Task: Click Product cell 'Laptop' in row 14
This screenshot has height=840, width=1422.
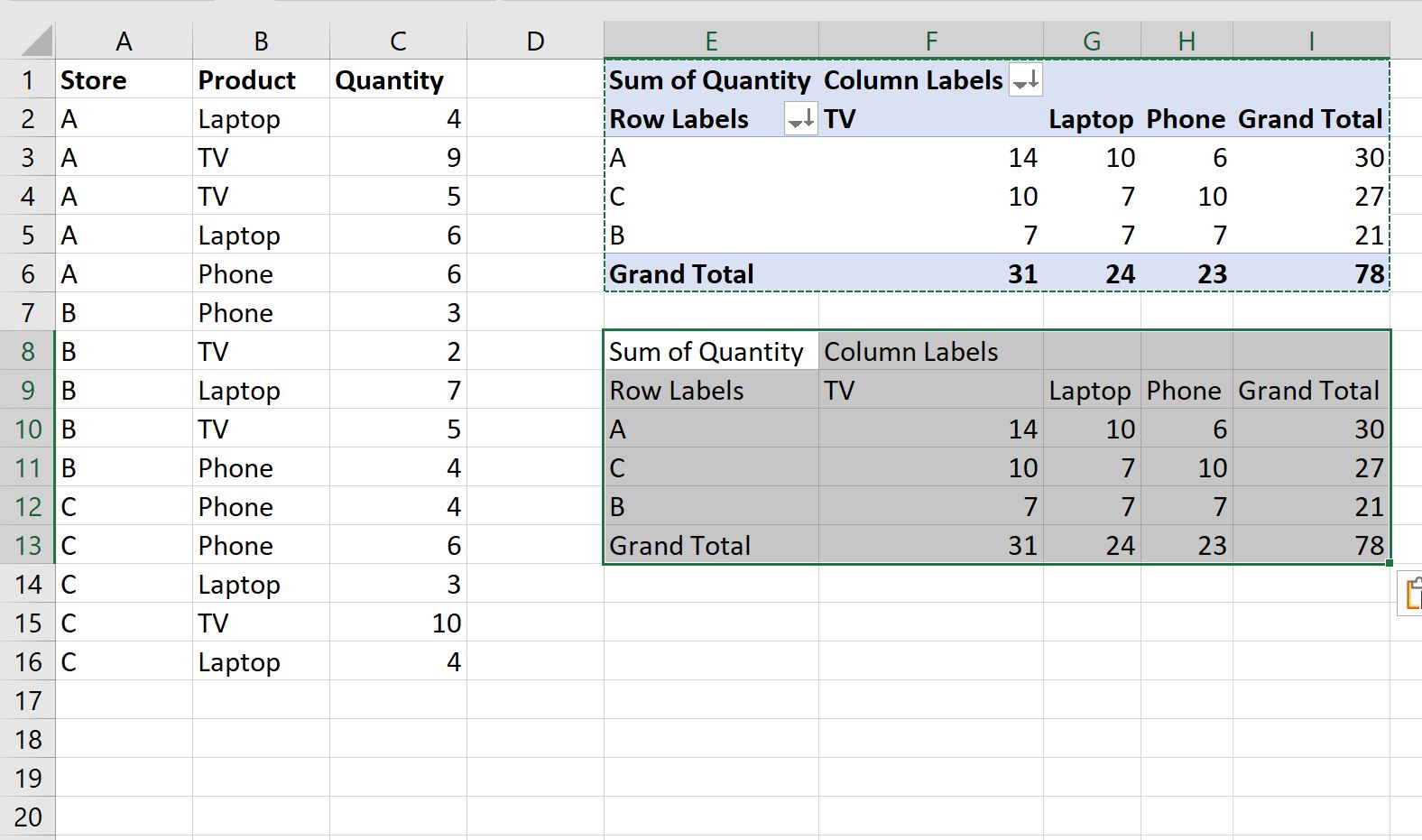Action: point(261,585)
